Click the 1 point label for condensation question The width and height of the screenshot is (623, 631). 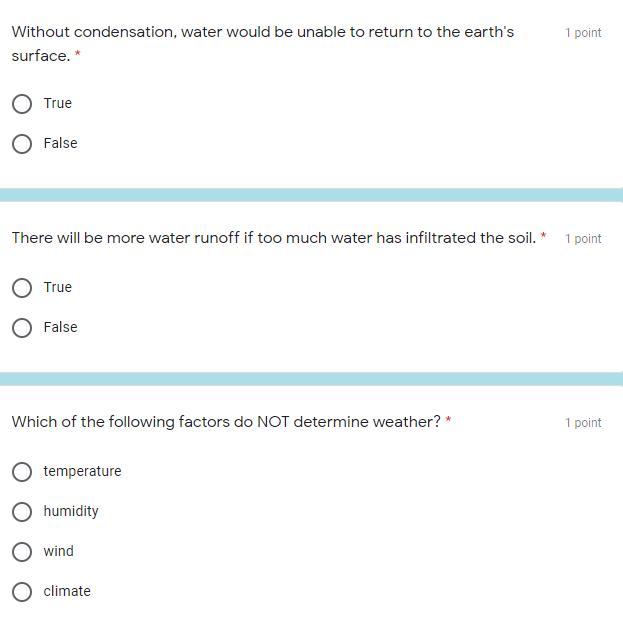583,33
